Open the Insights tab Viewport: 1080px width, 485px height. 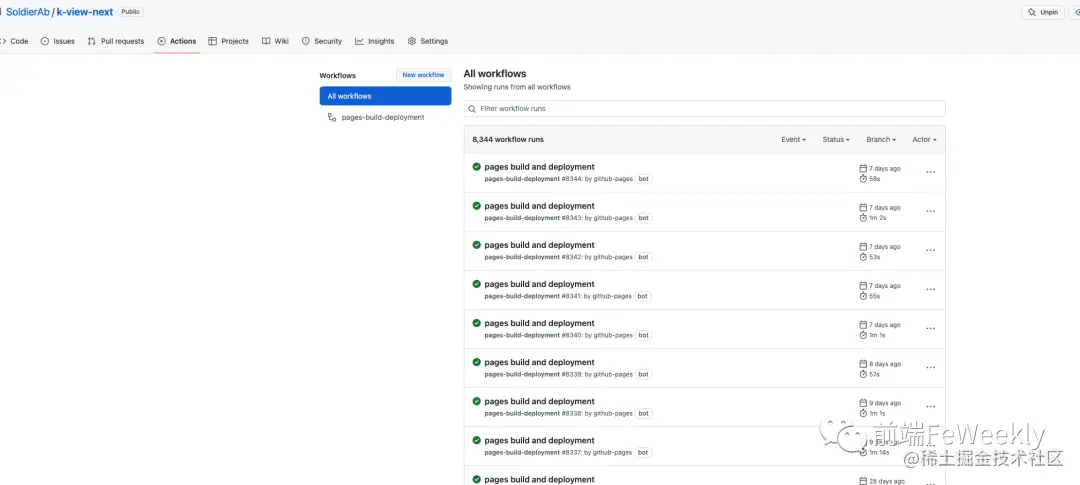(x=375, y=41)
